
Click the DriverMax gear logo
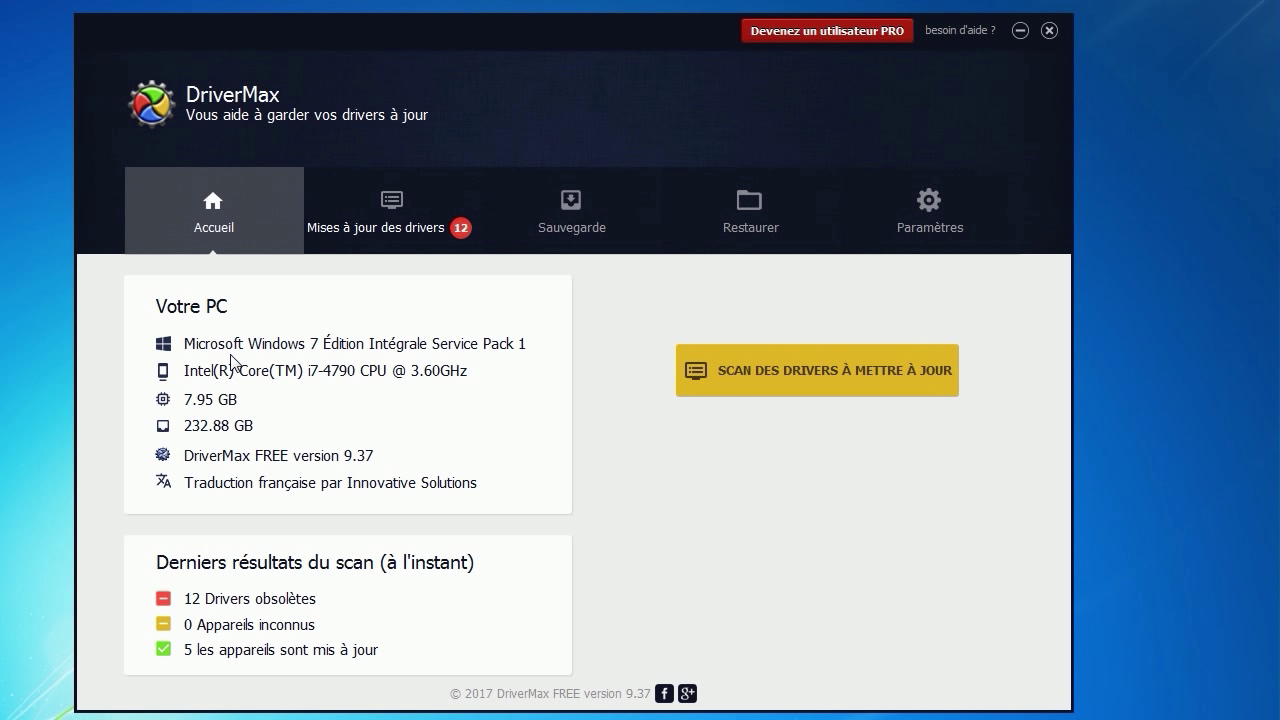pos(152,104)
